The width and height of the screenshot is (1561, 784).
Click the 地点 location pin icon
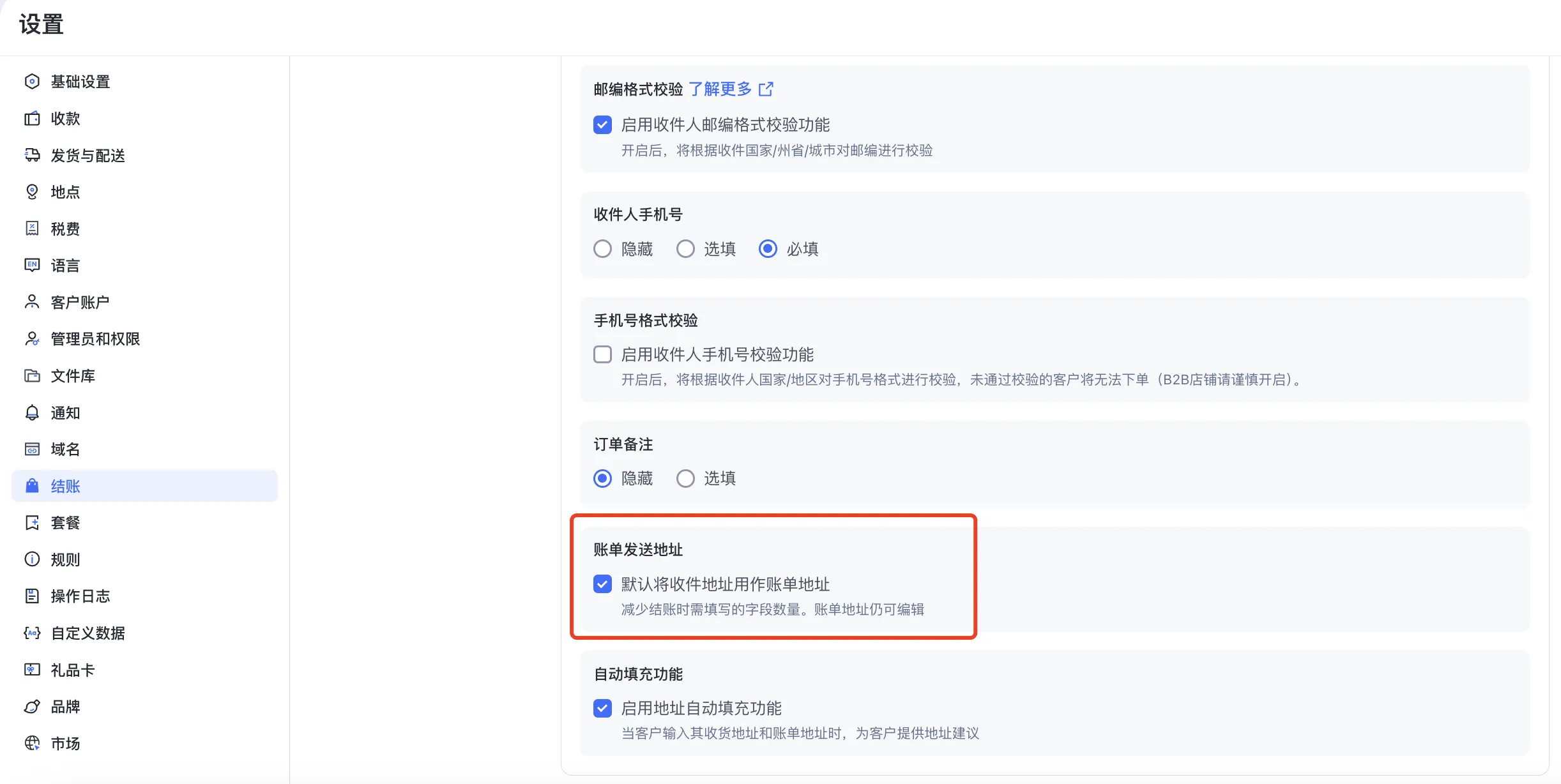click(32, 192)
